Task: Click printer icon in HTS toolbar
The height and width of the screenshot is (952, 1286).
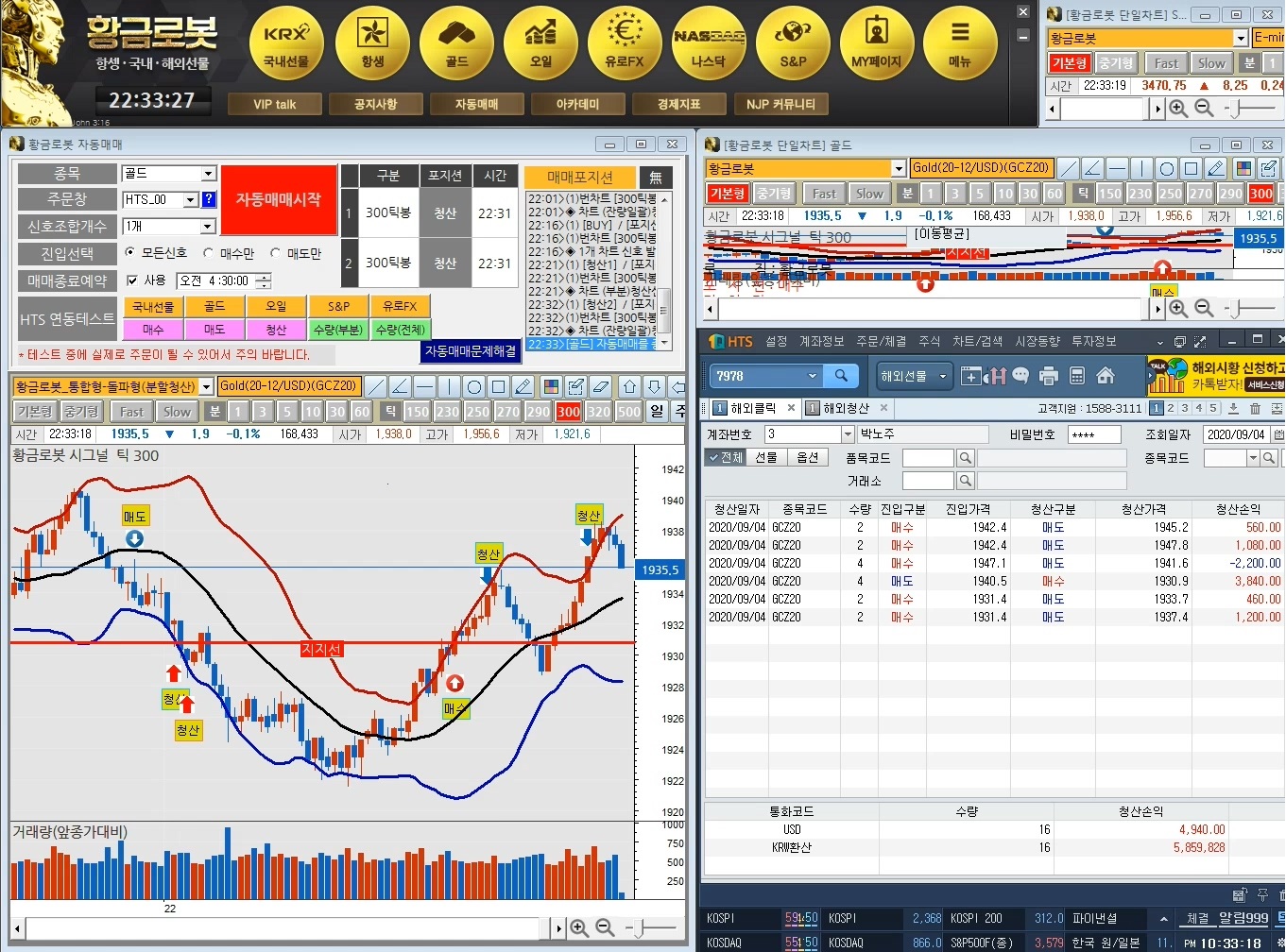Action: click(1049, 376)
